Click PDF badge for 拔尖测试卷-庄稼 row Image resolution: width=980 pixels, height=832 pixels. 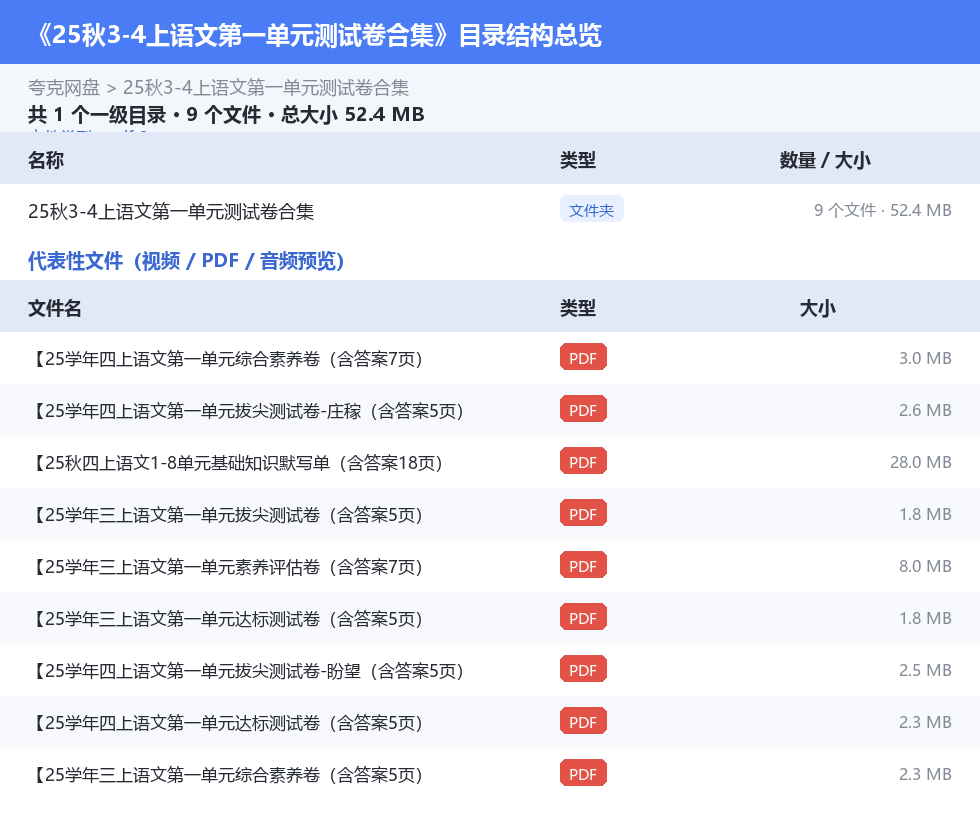tap(583, 409)
